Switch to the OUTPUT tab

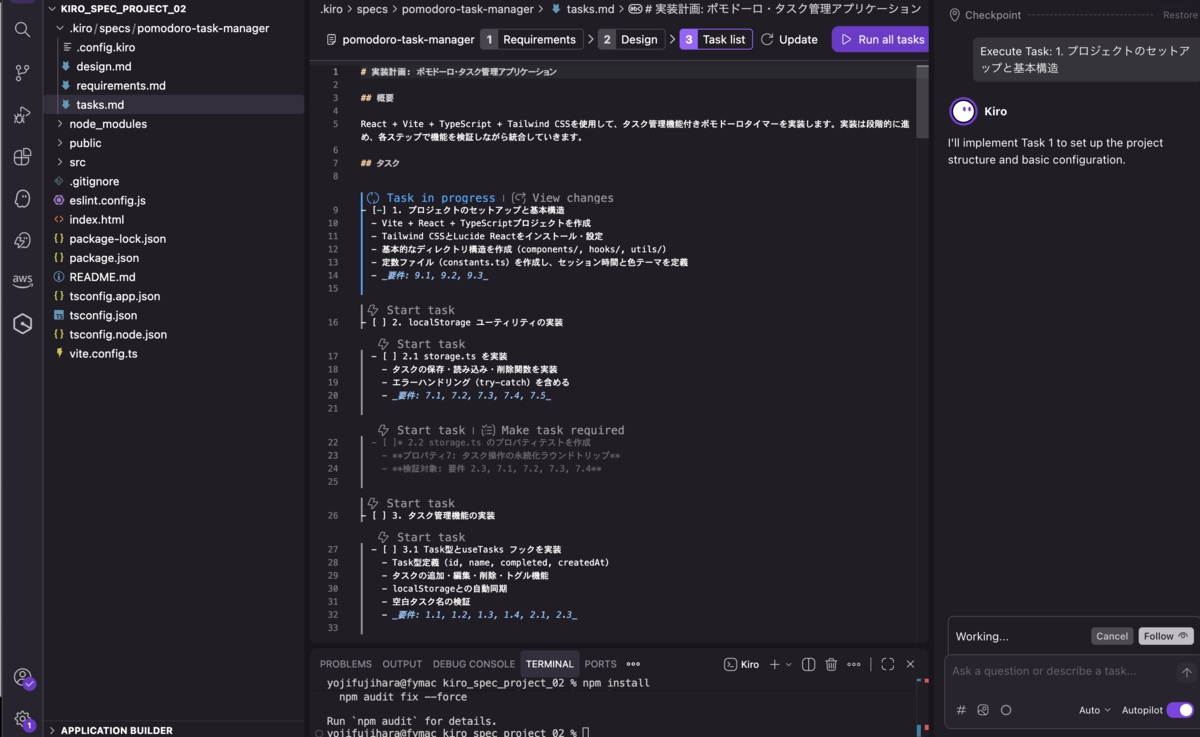click(402, 664)
